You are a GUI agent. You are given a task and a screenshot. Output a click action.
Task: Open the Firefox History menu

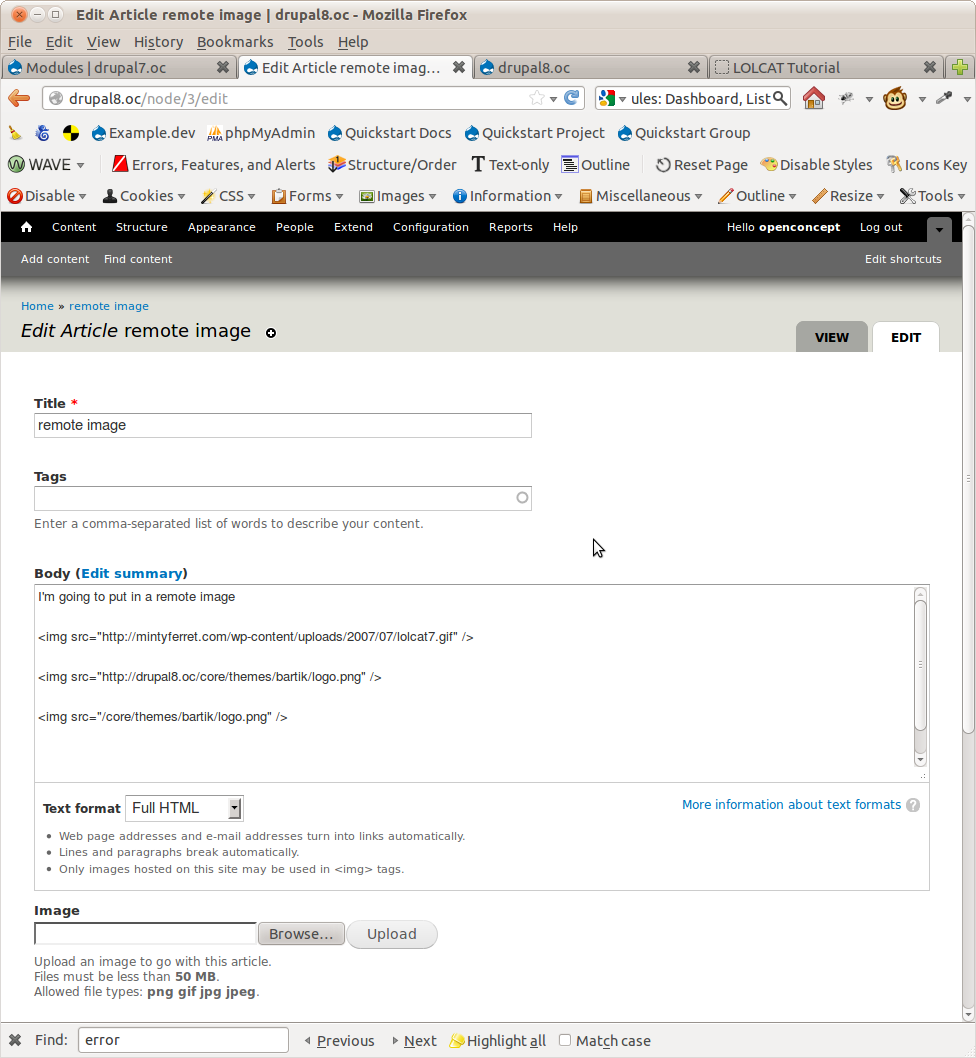click(159, 42)
